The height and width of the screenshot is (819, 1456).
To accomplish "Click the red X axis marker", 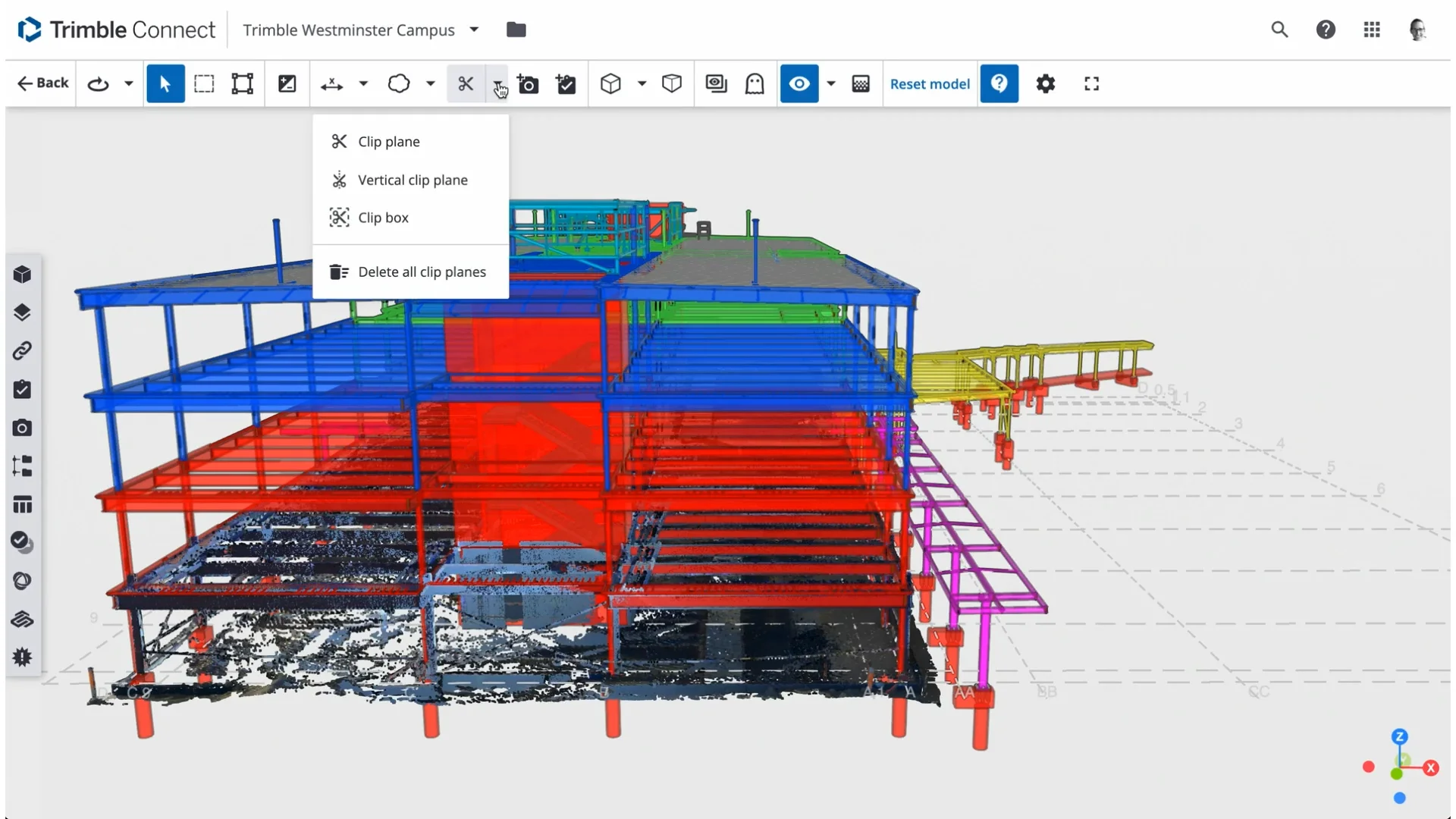I will (x=1431, y=768).
